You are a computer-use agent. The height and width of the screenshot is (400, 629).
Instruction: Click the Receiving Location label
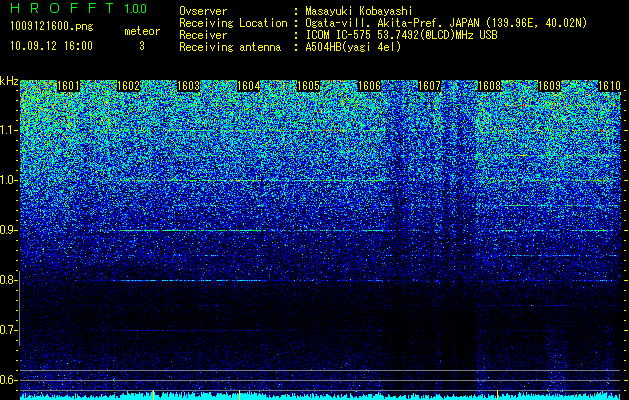click(x=233, y=23)
